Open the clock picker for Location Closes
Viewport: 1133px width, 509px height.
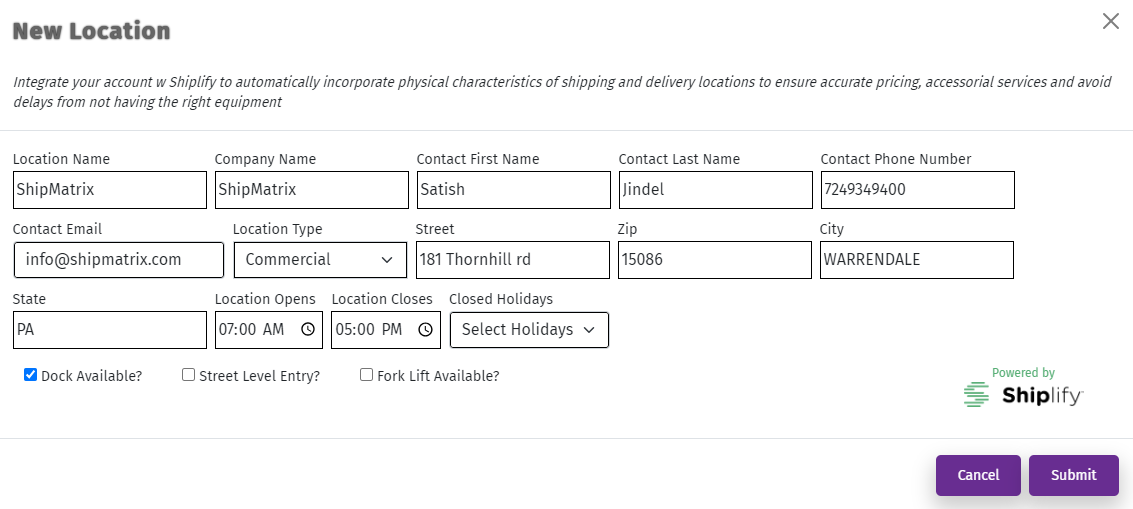click(426, 330)
